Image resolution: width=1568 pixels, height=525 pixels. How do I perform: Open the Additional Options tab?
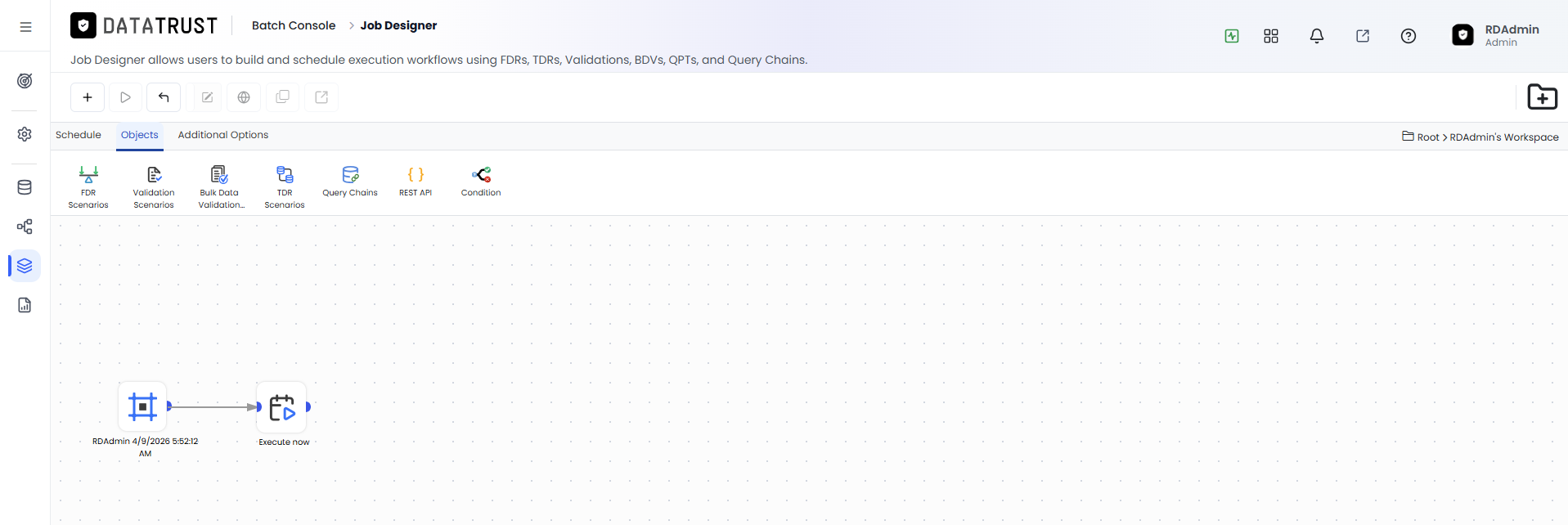click(223, 135)
